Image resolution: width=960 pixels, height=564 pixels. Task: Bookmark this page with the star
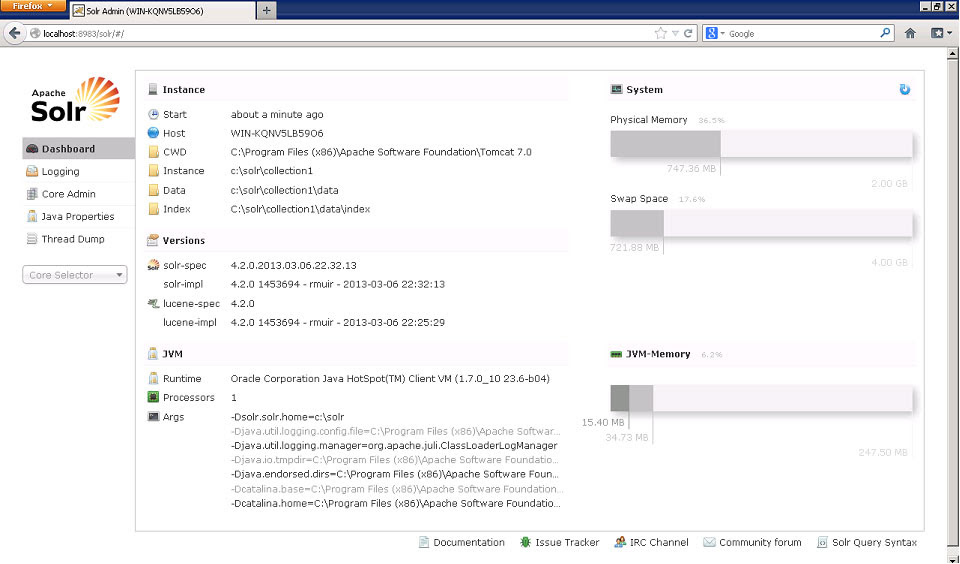coord(661,34)
